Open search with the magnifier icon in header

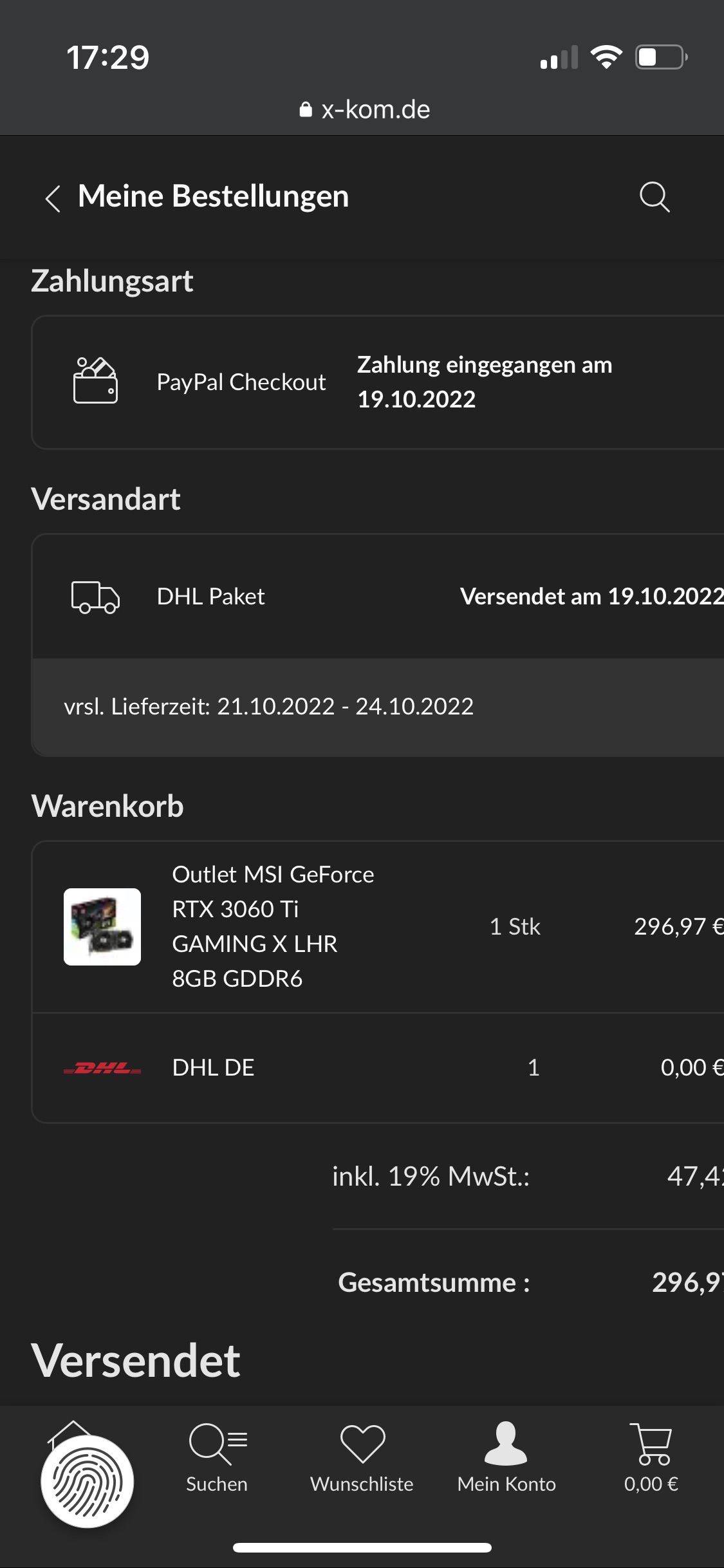tap(654, 196)
